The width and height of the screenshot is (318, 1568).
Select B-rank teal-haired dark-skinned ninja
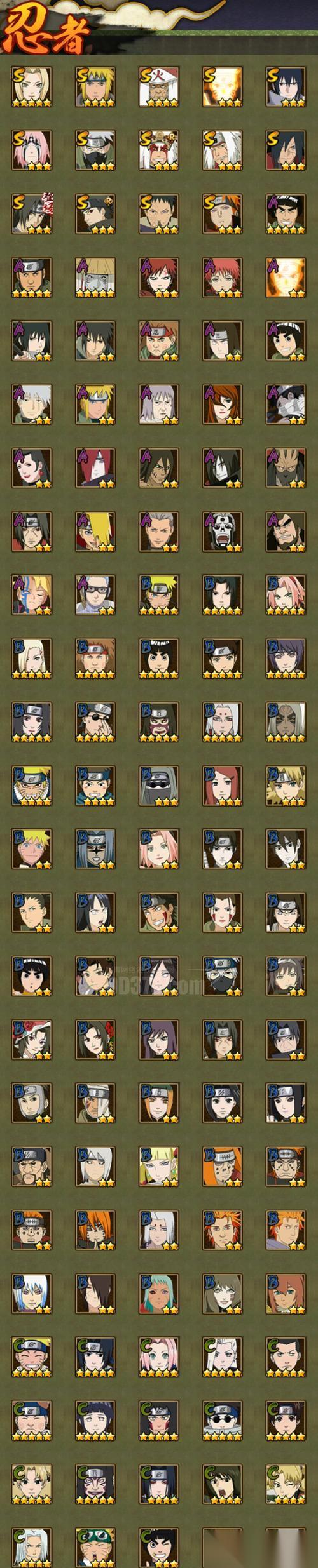(159, 1293)
